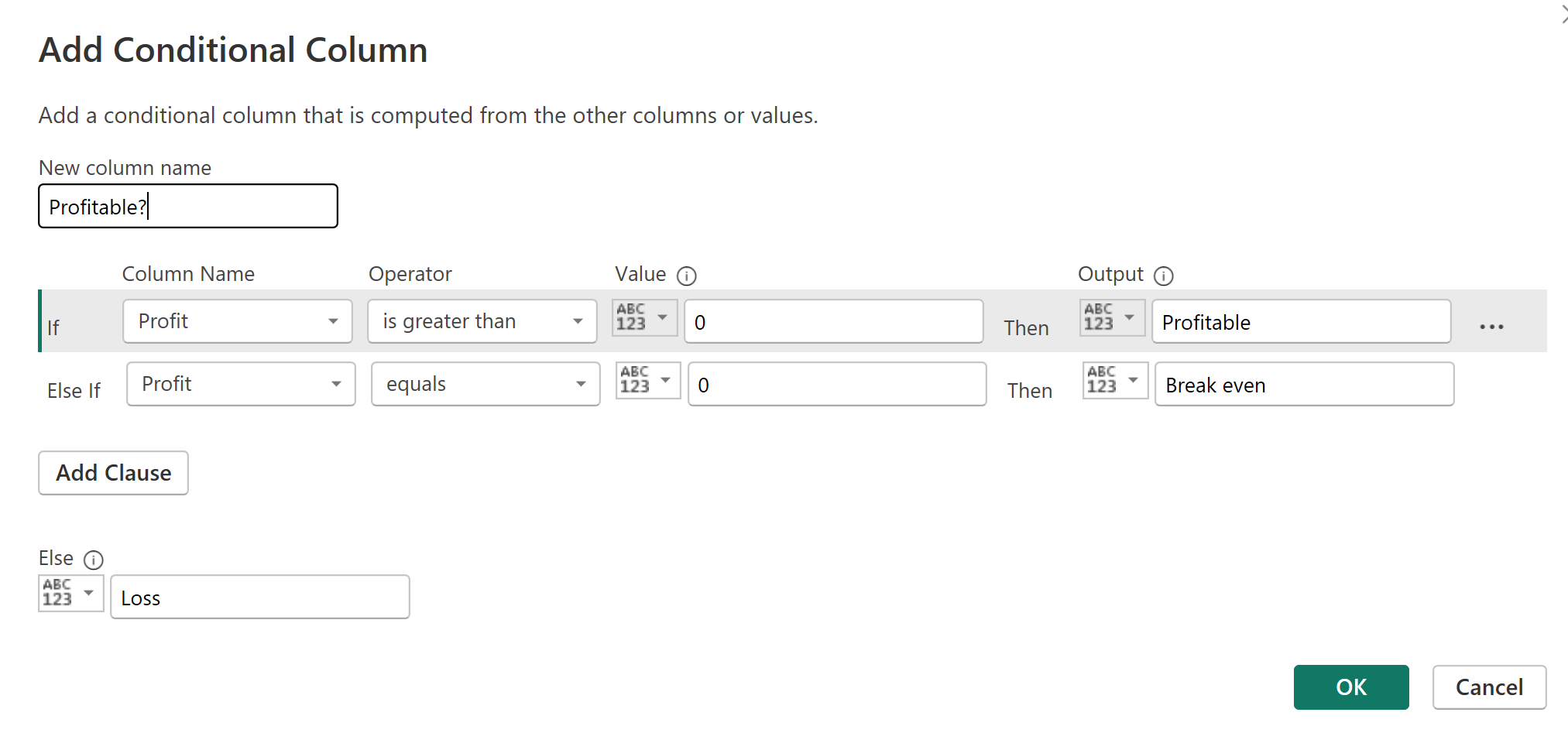1568x733 pixels.
Task: Click the 'Profitable' output text field
Action: (1301, 322)
